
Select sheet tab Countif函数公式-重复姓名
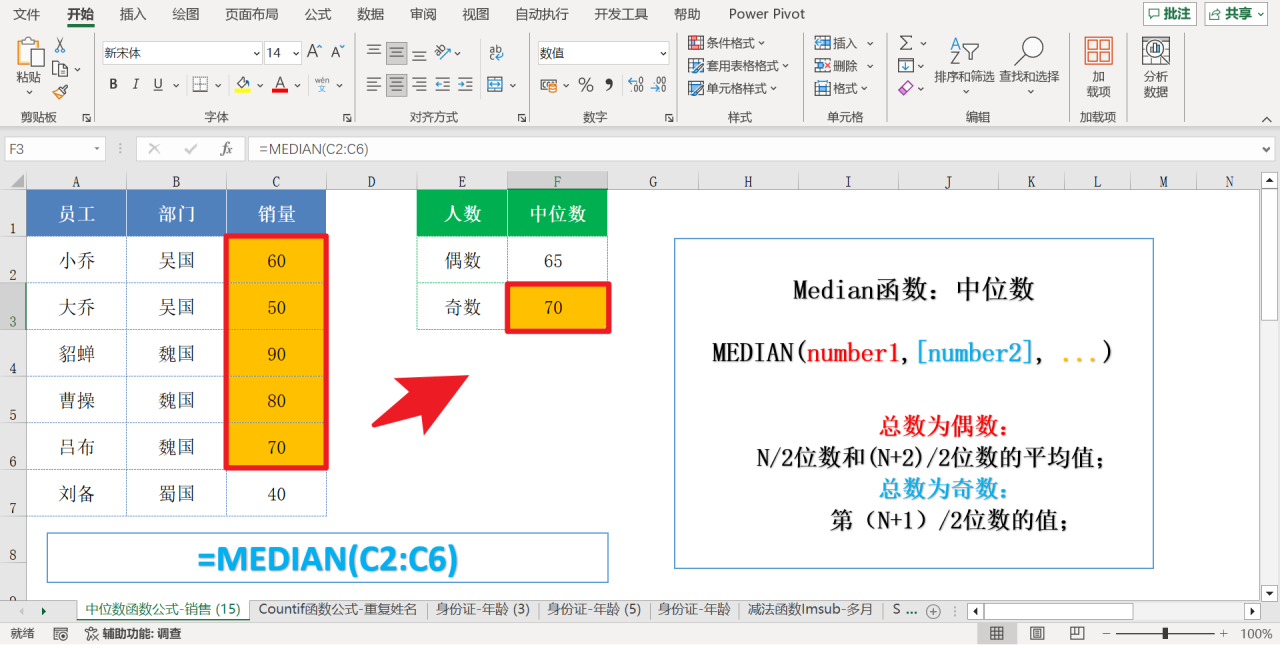[x=338, y=609]
